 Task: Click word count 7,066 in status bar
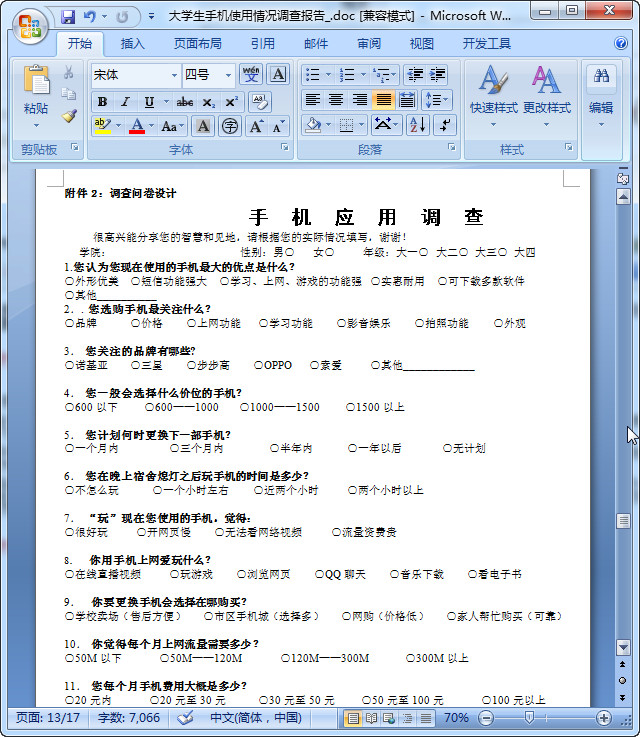129,718
